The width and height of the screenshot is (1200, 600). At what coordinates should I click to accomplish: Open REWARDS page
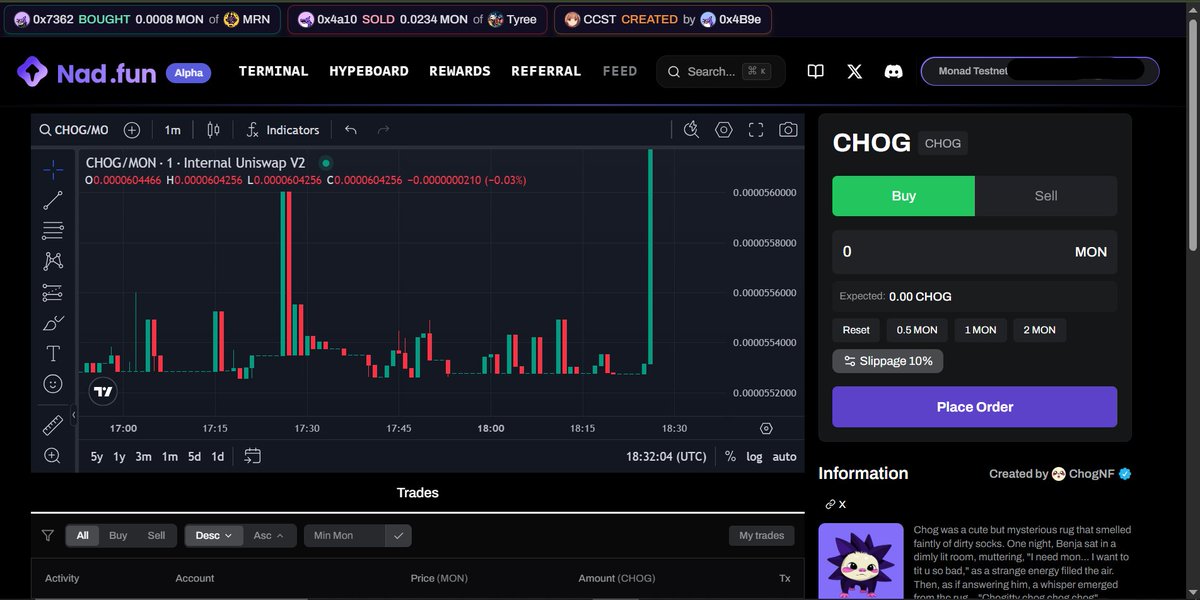[x=460, y=71]
